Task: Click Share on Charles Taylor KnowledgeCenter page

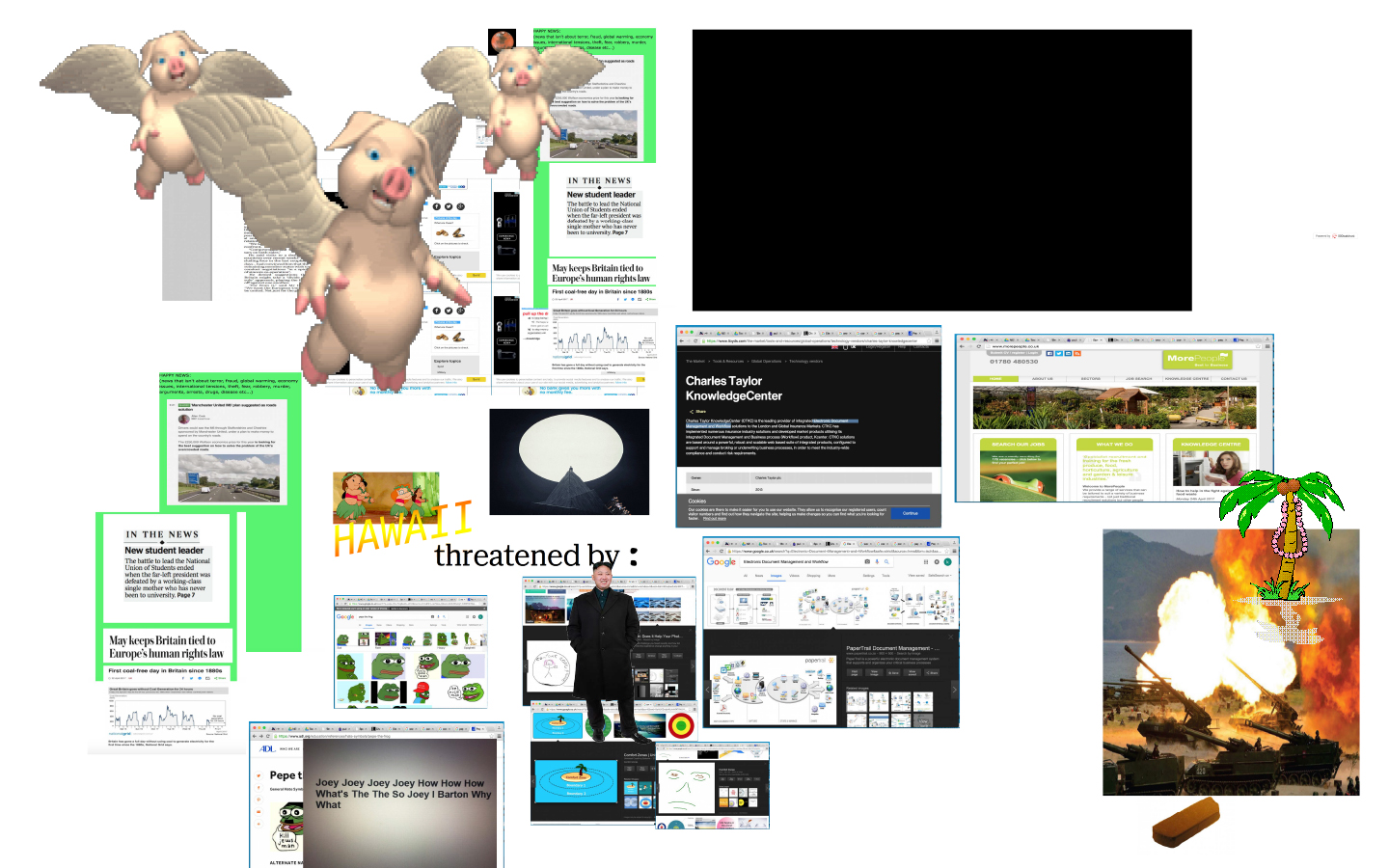Action: tap(698, 412)
